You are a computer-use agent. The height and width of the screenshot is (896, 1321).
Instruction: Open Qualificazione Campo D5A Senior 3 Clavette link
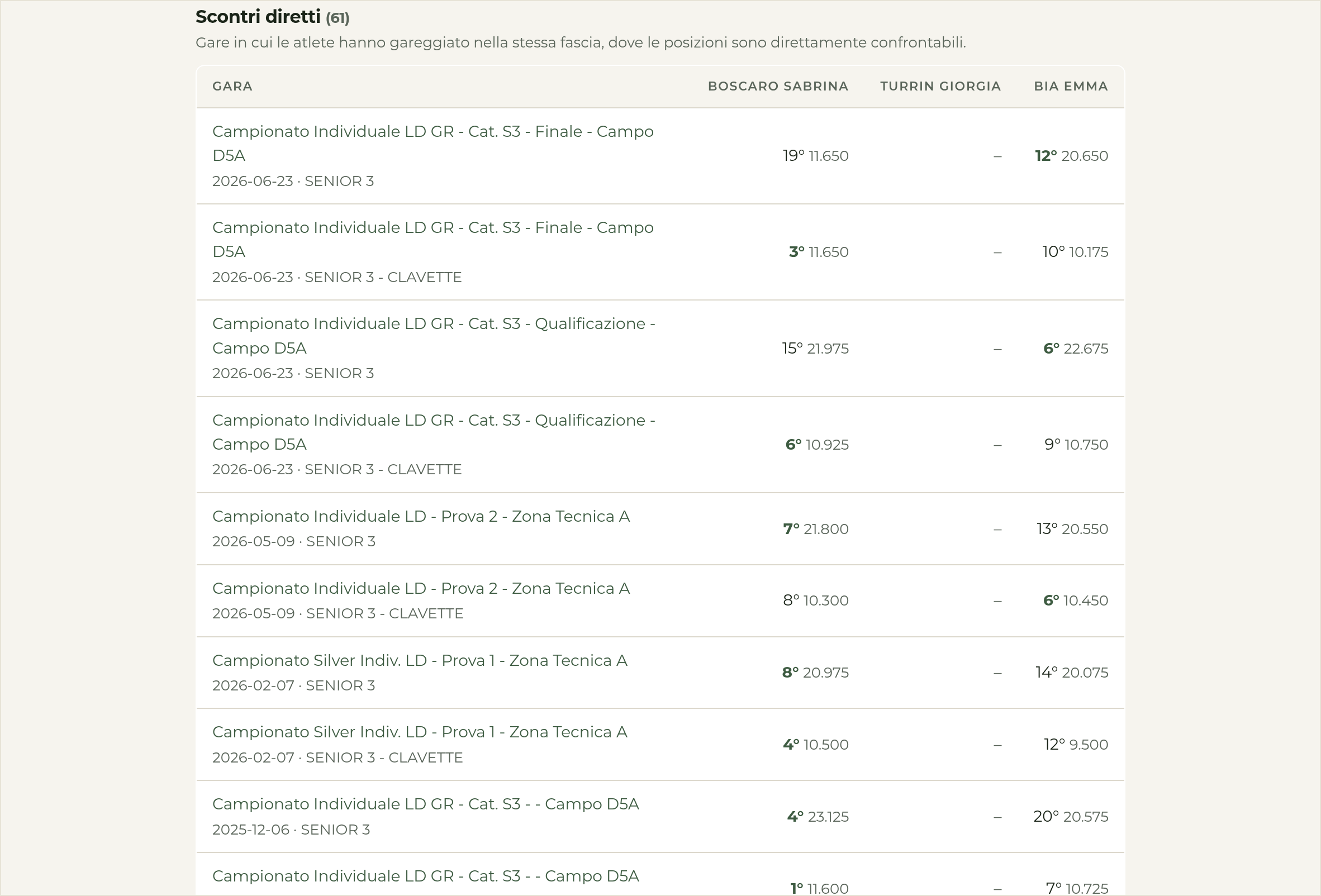[x=434, y=432]
